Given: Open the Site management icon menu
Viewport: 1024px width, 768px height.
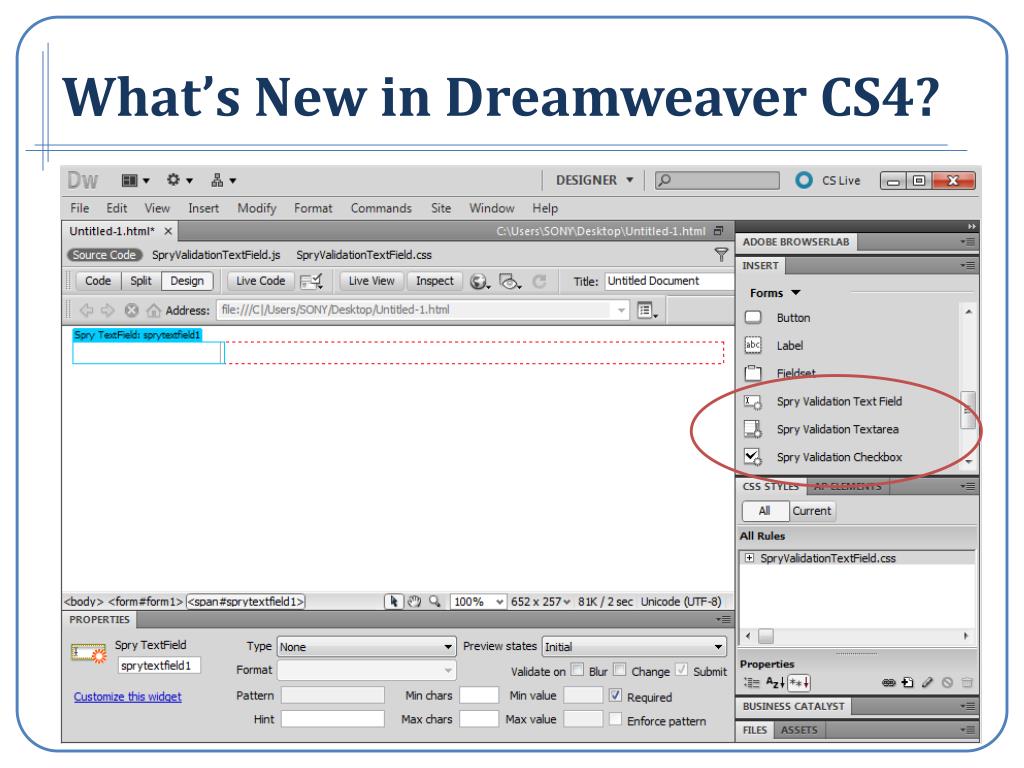Looking at the screenshot, I should pyautogui.click(x=223, y=180).
